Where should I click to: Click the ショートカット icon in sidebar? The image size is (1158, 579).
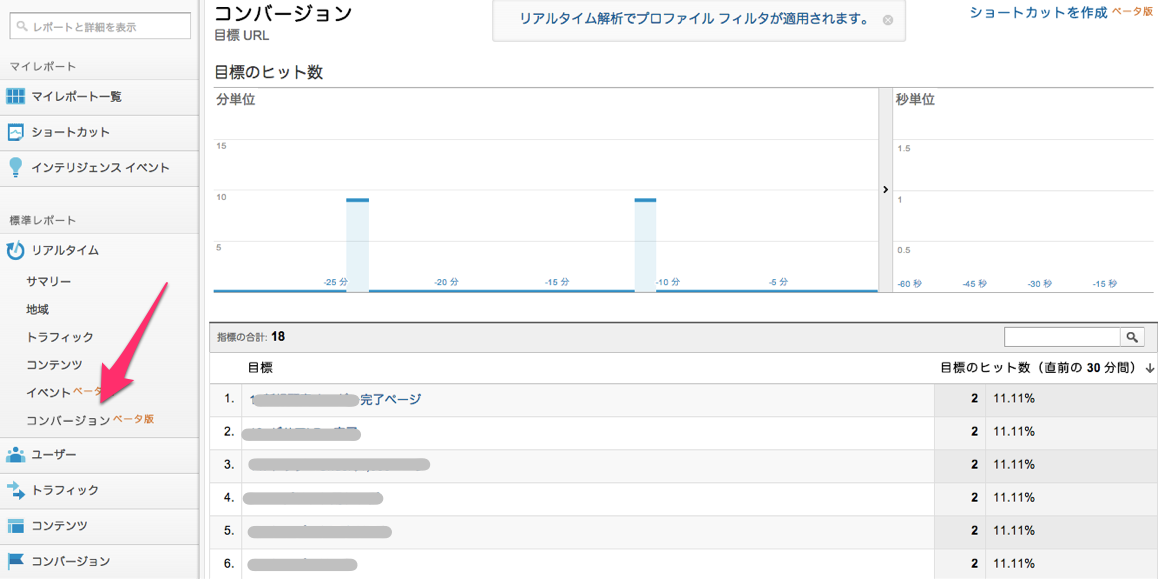pyautogui.click(x=16, y=132)
